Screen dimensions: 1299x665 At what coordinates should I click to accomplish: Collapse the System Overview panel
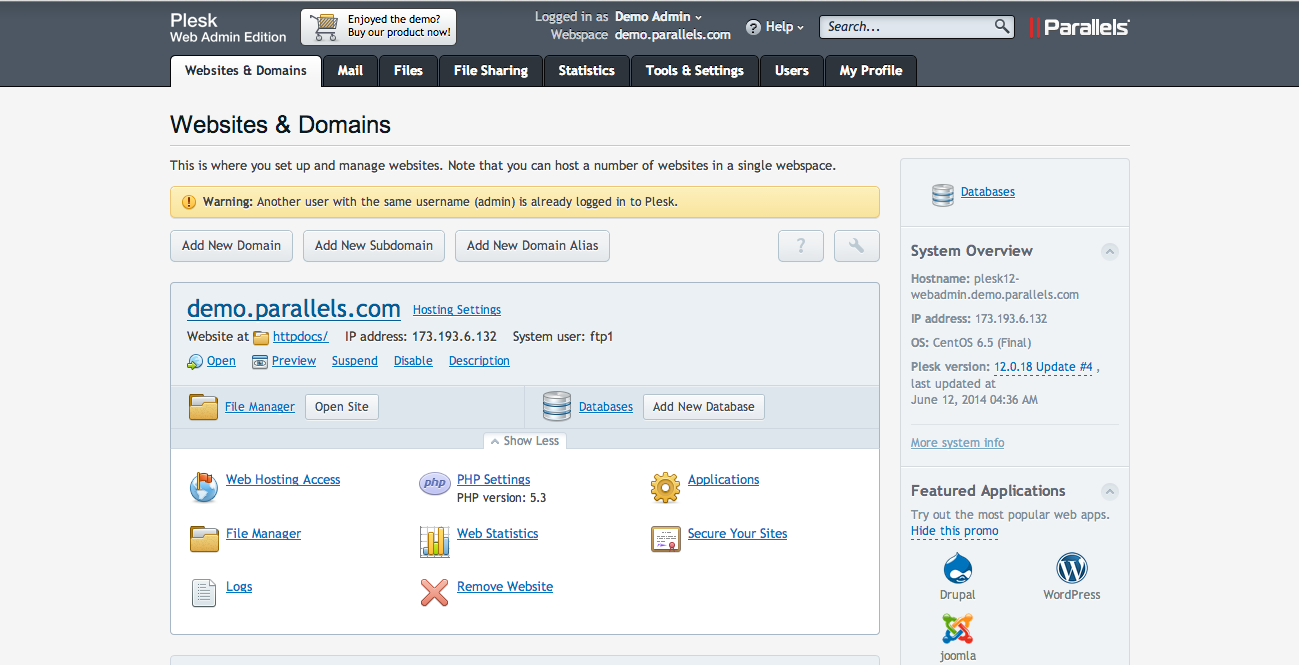(x=1109, y=252)
